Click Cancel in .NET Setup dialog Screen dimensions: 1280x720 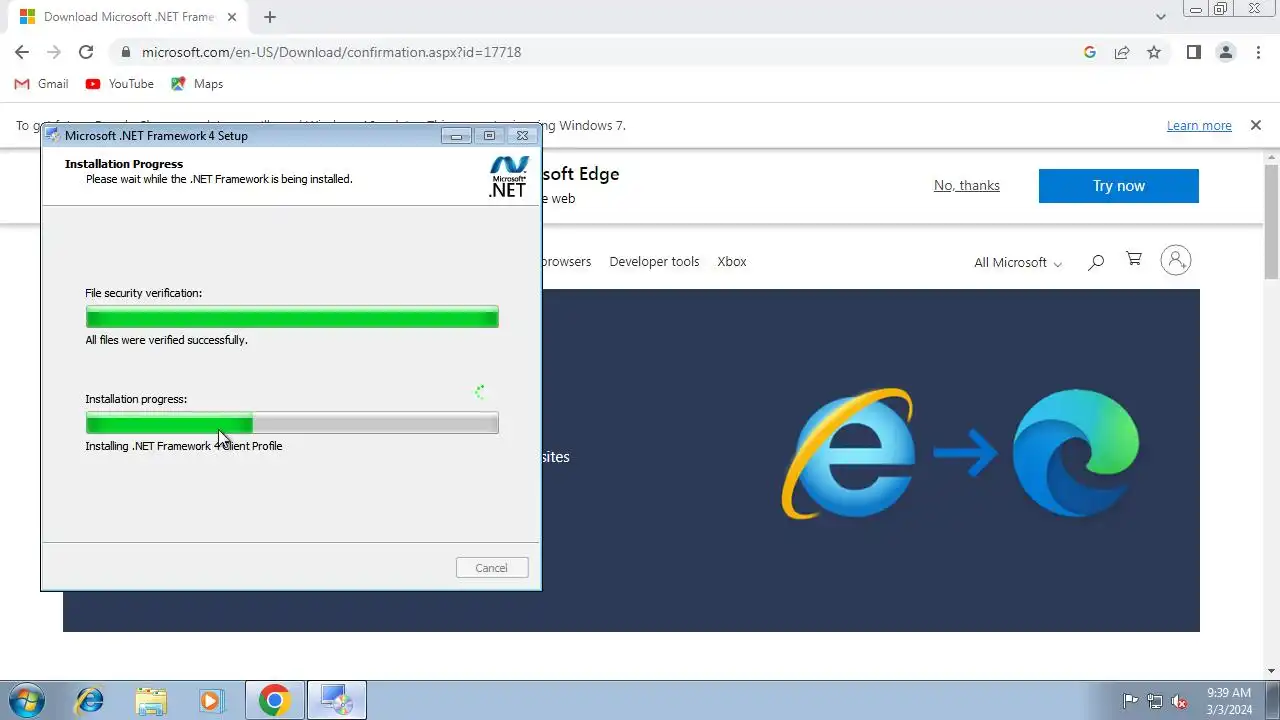(x=491, y=568)
